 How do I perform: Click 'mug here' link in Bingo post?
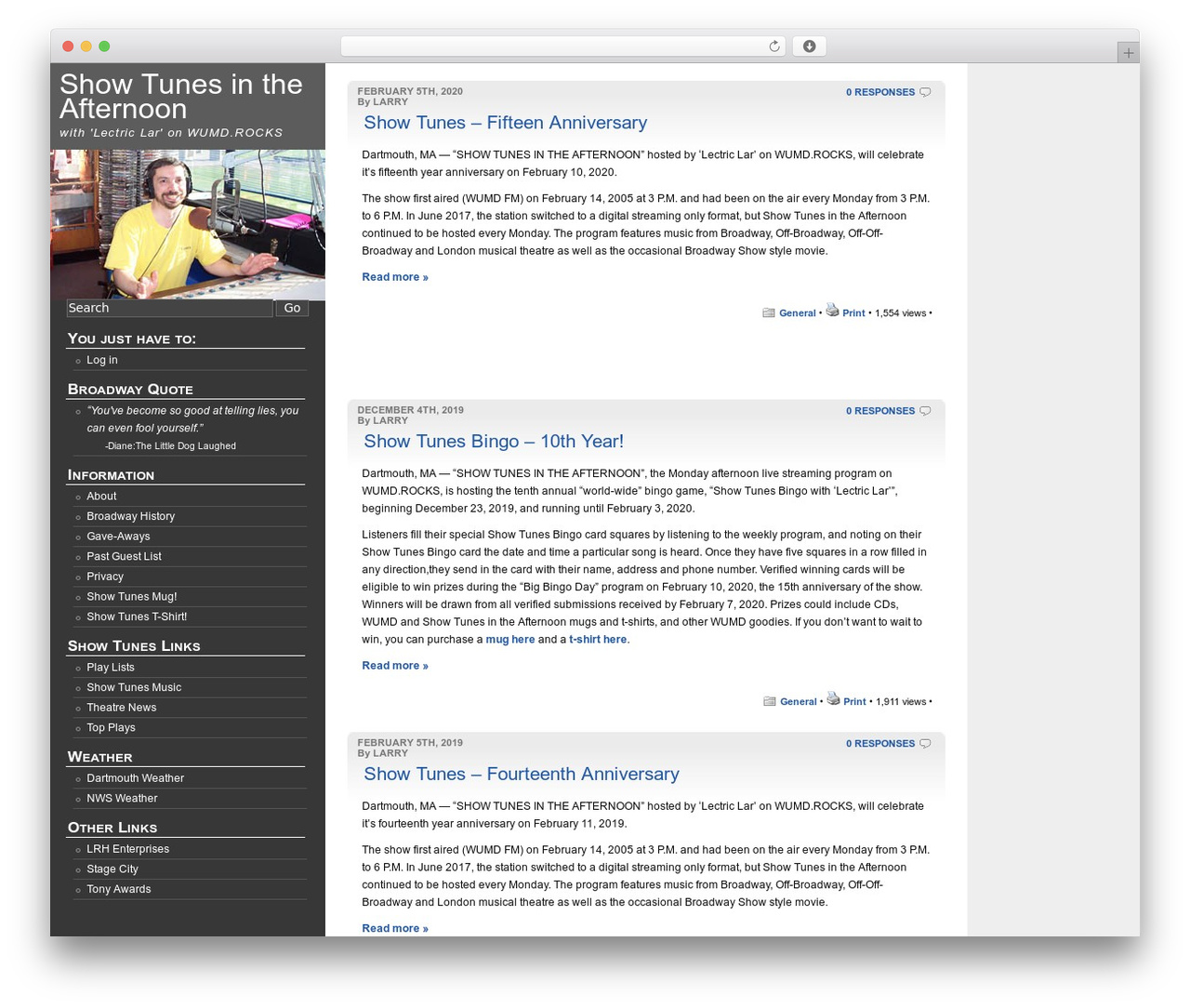click(510, 640)
